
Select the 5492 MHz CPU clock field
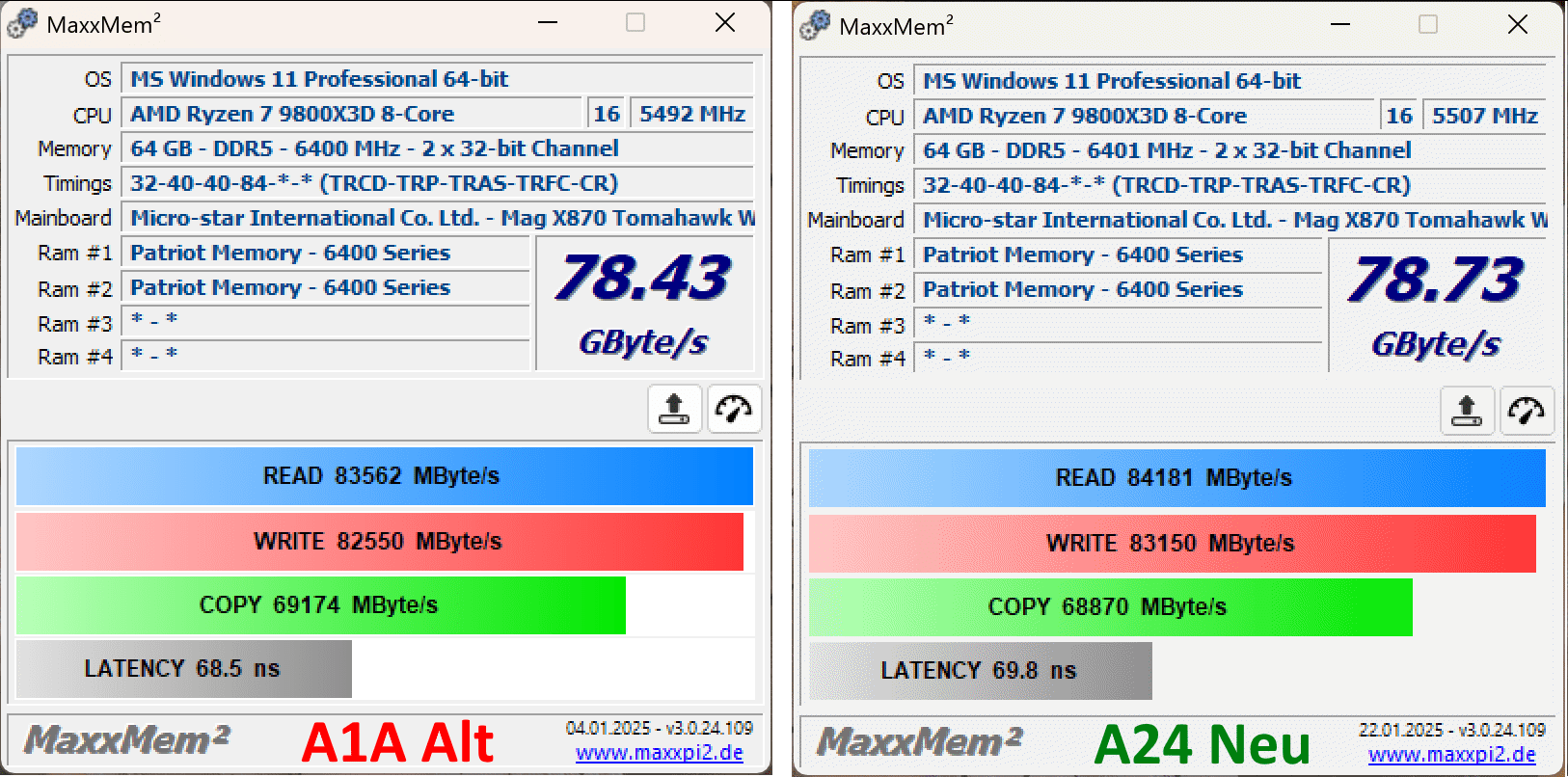(692, 114)
